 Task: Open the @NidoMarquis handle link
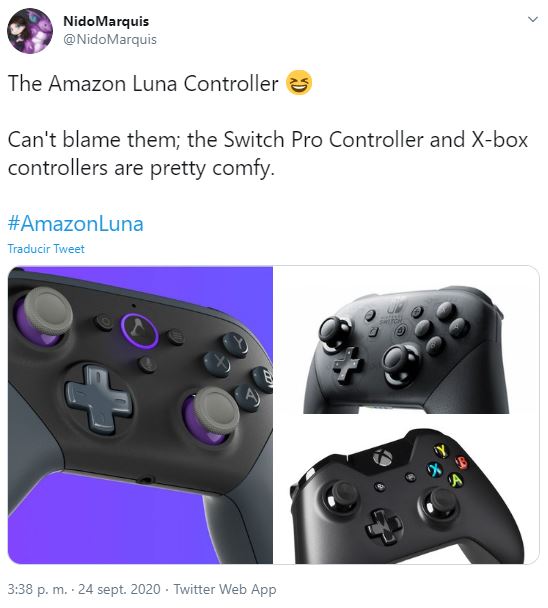point(110,40)
